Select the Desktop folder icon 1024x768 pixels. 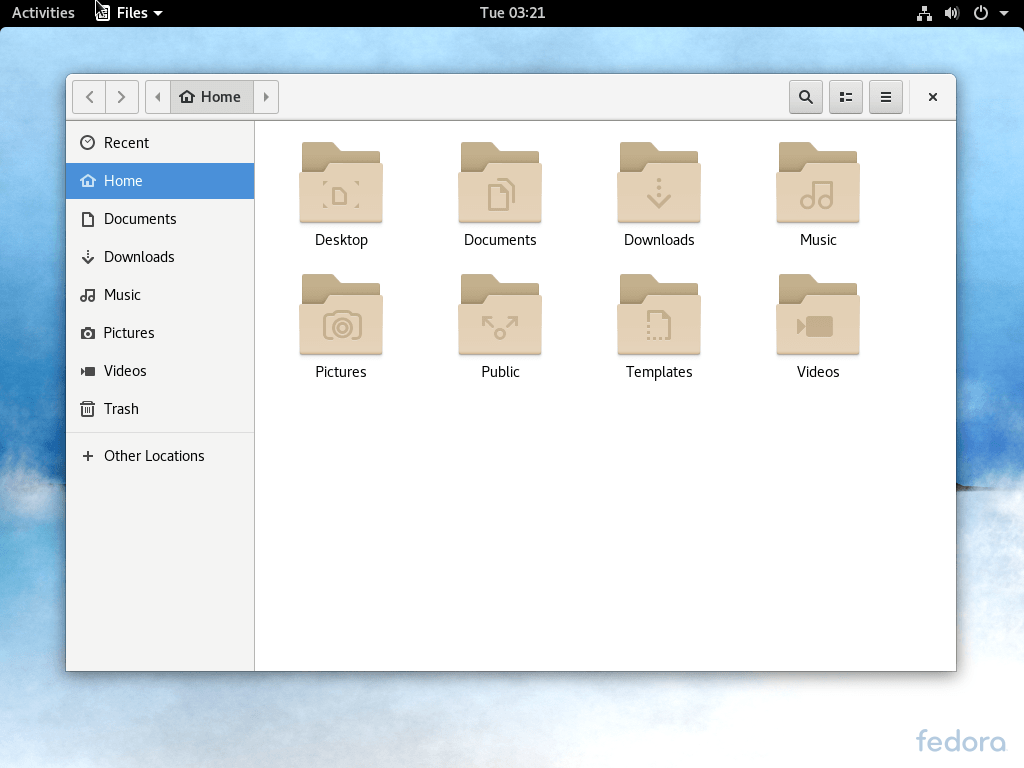point(341,183)
